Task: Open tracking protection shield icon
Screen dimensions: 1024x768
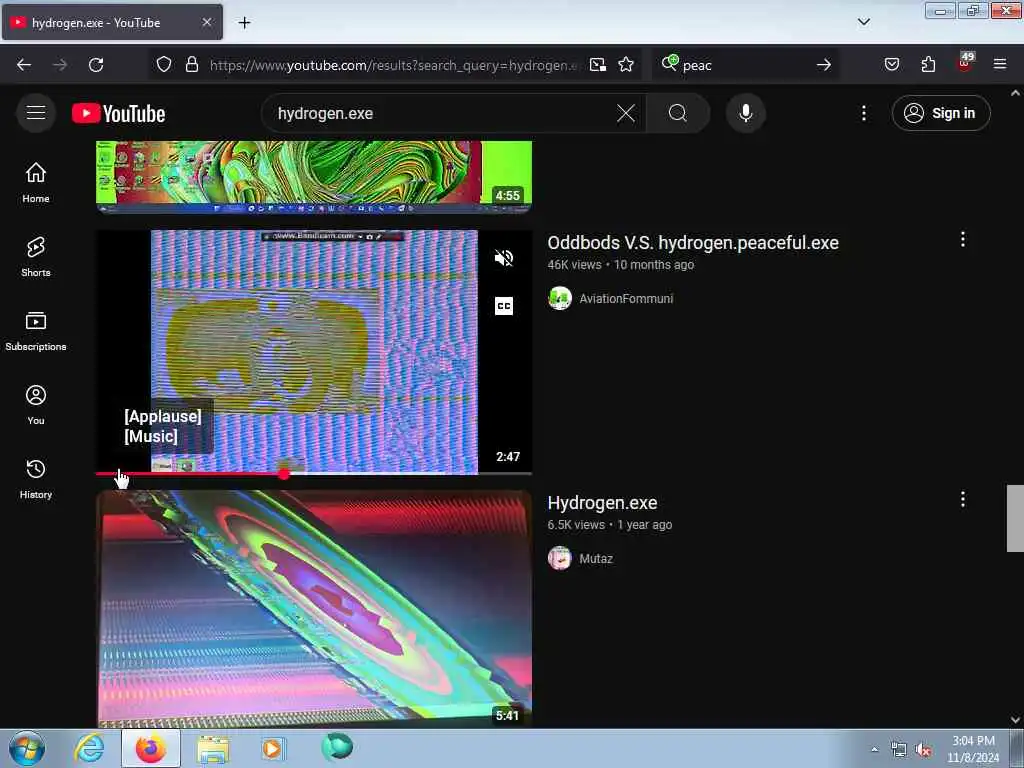Action: [x=164, y=65]
